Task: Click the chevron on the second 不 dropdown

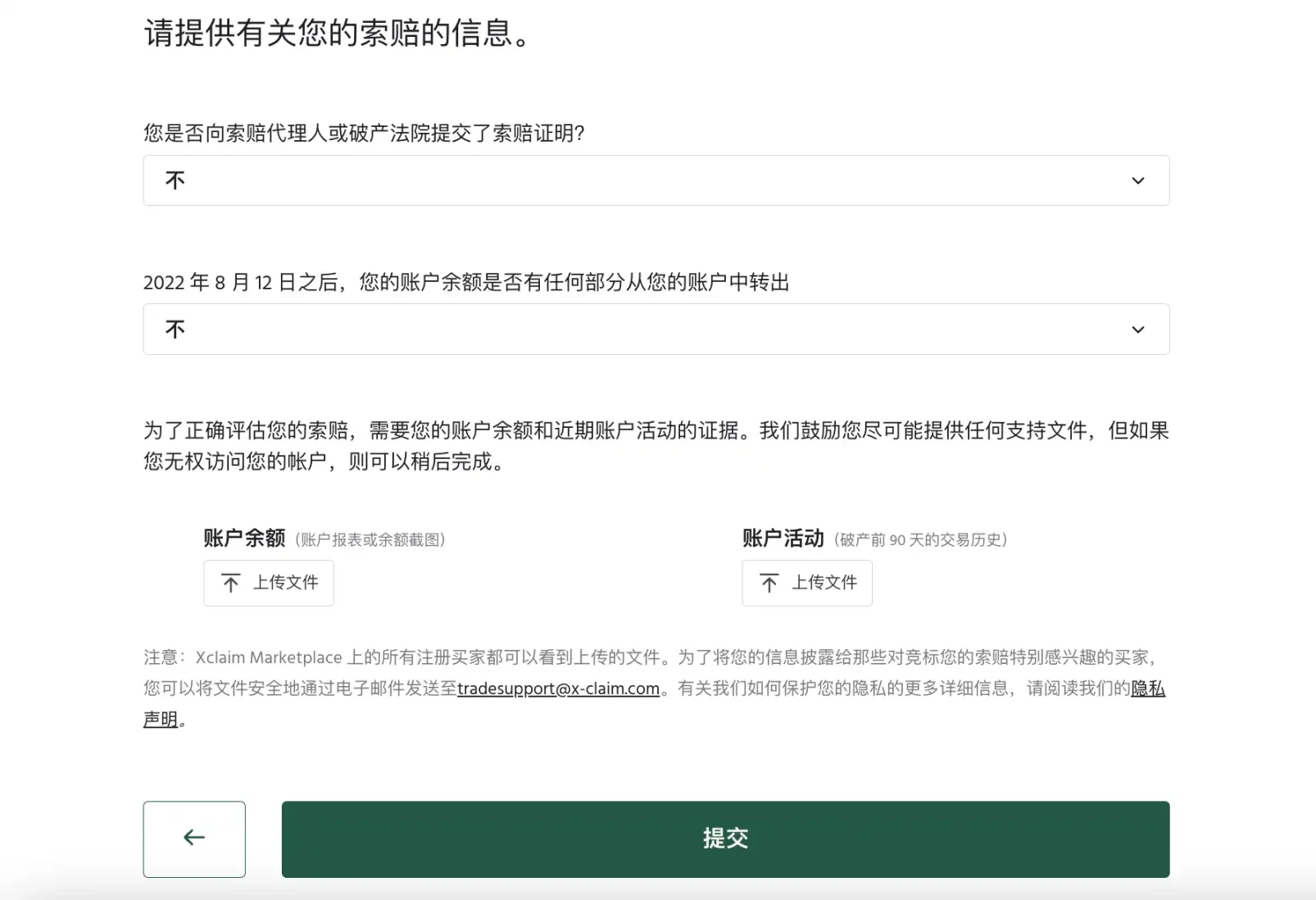Action: click(1138, 330)
